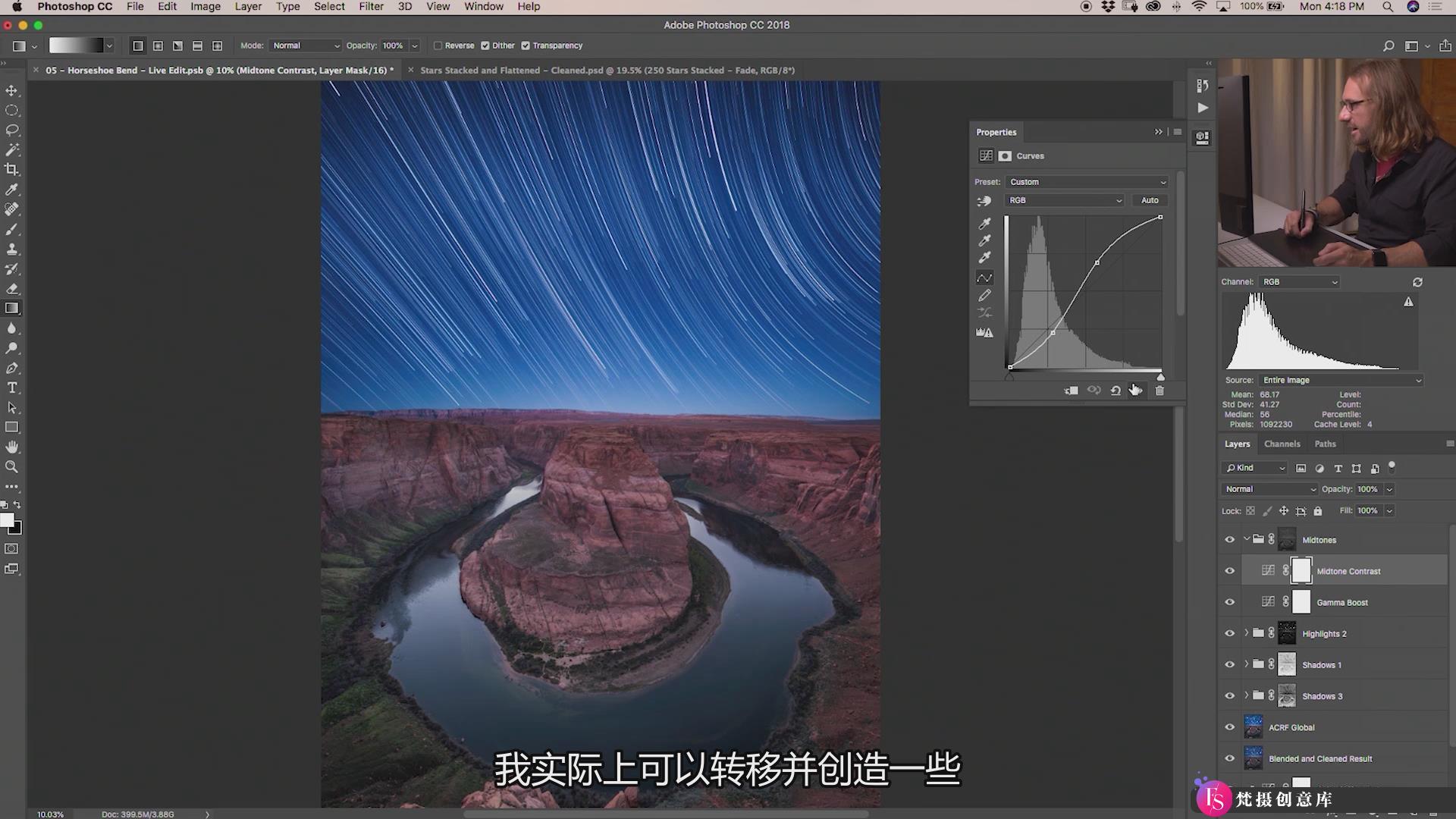Viewport: 1456px width, 819px height.
Task: Select the Healing Brush tool
Action: 12,209
